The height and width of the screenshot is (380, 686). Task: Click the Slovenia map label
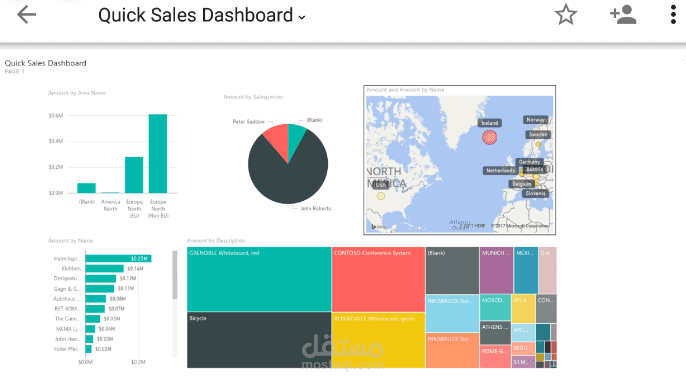coord(535,193)
